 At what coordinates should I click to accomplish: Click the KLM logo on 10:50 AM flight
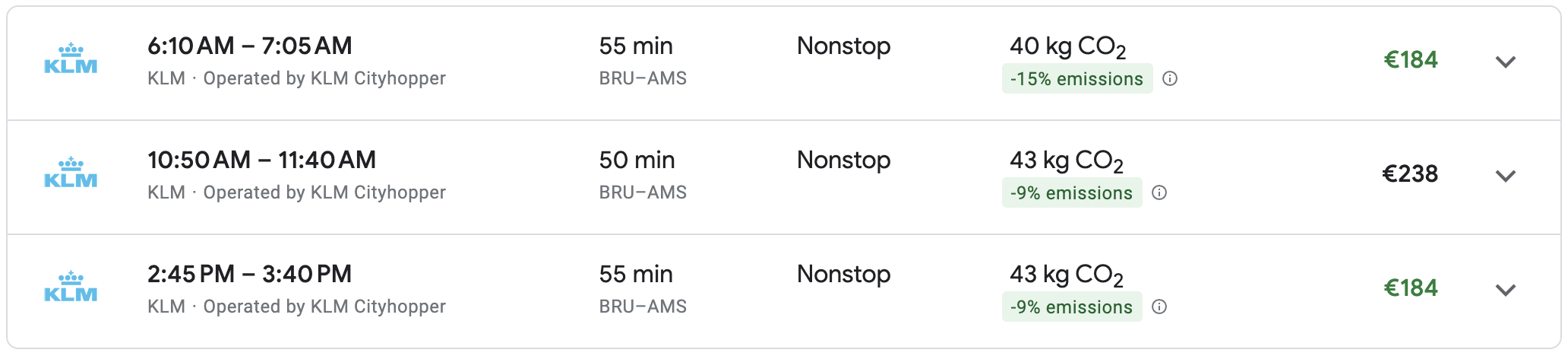click(71, 173)
